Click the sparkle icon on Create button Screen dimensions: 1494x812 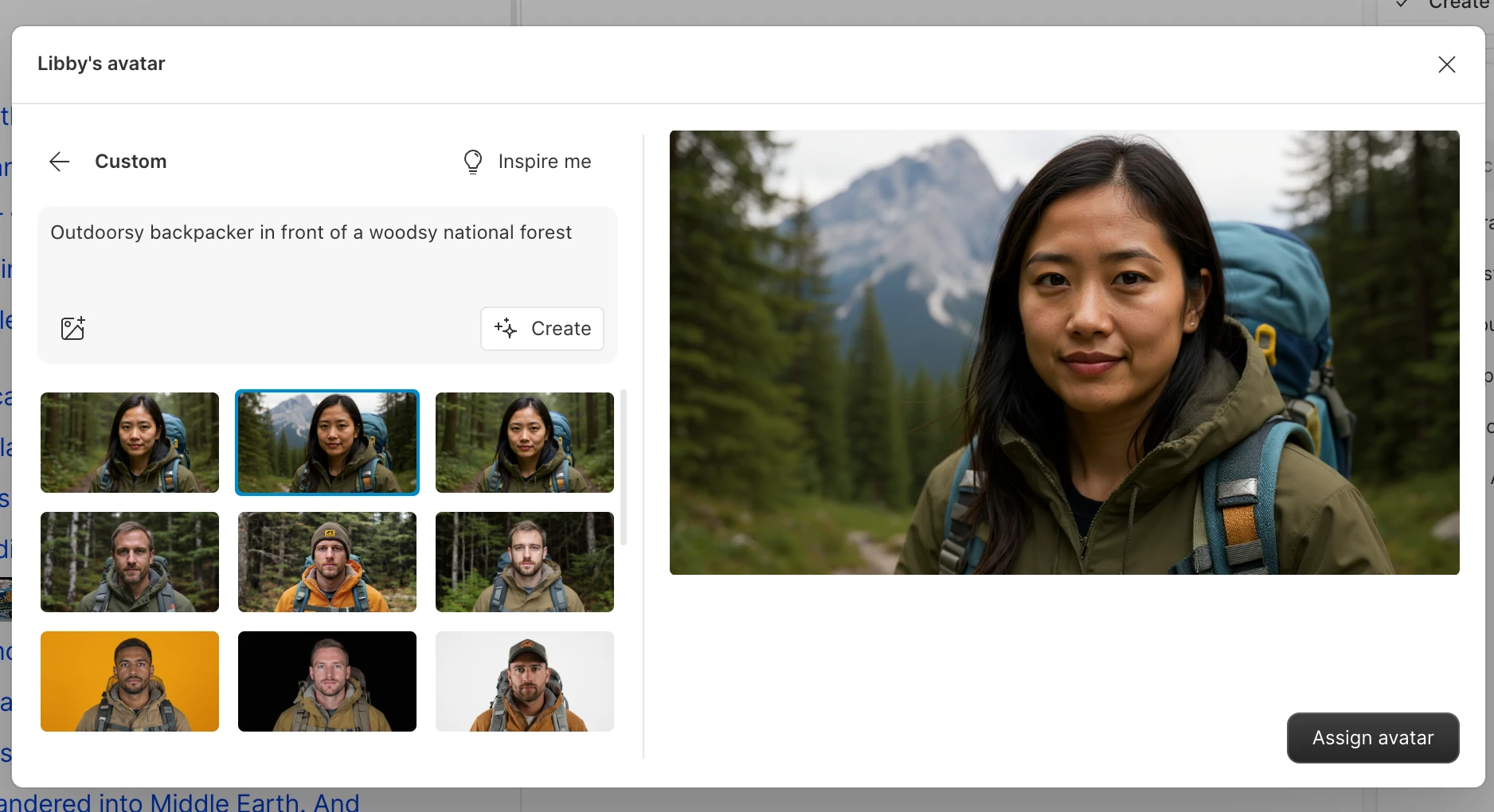click(x=506, y=328)
